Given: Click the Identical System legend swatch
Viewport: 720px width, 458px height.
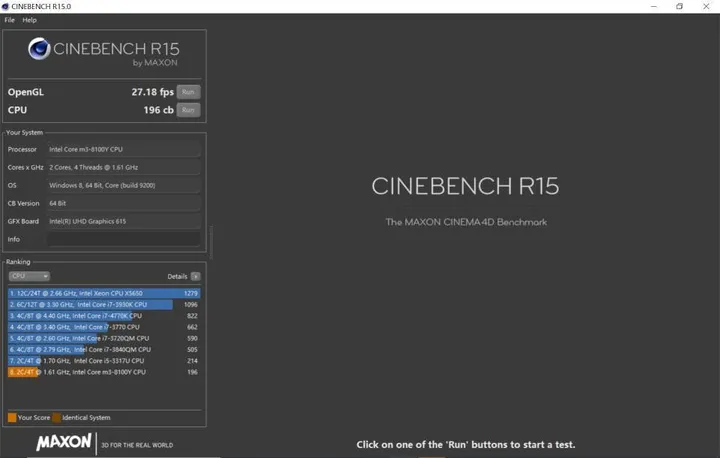Looking at the screenshot, I should 57,417.
